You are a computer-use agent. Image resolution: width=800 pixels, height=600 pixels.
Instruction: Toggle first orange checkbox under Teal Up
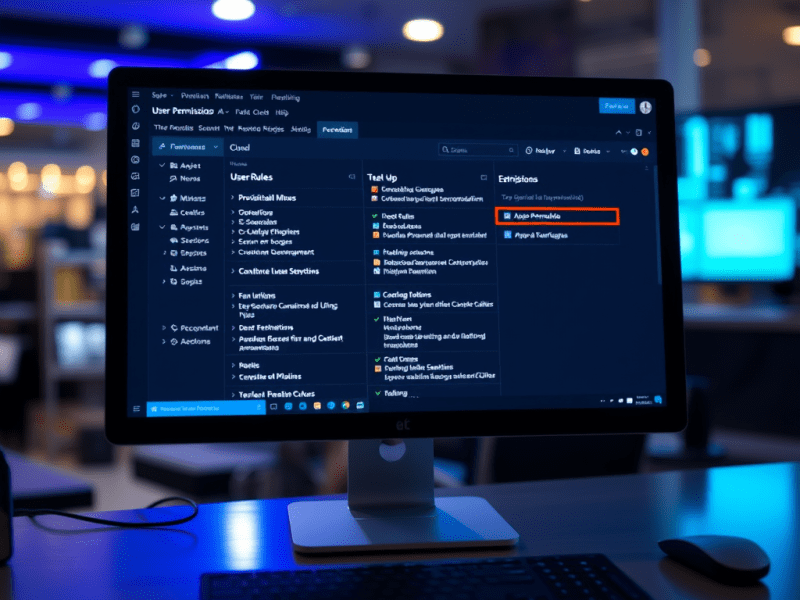375,189
